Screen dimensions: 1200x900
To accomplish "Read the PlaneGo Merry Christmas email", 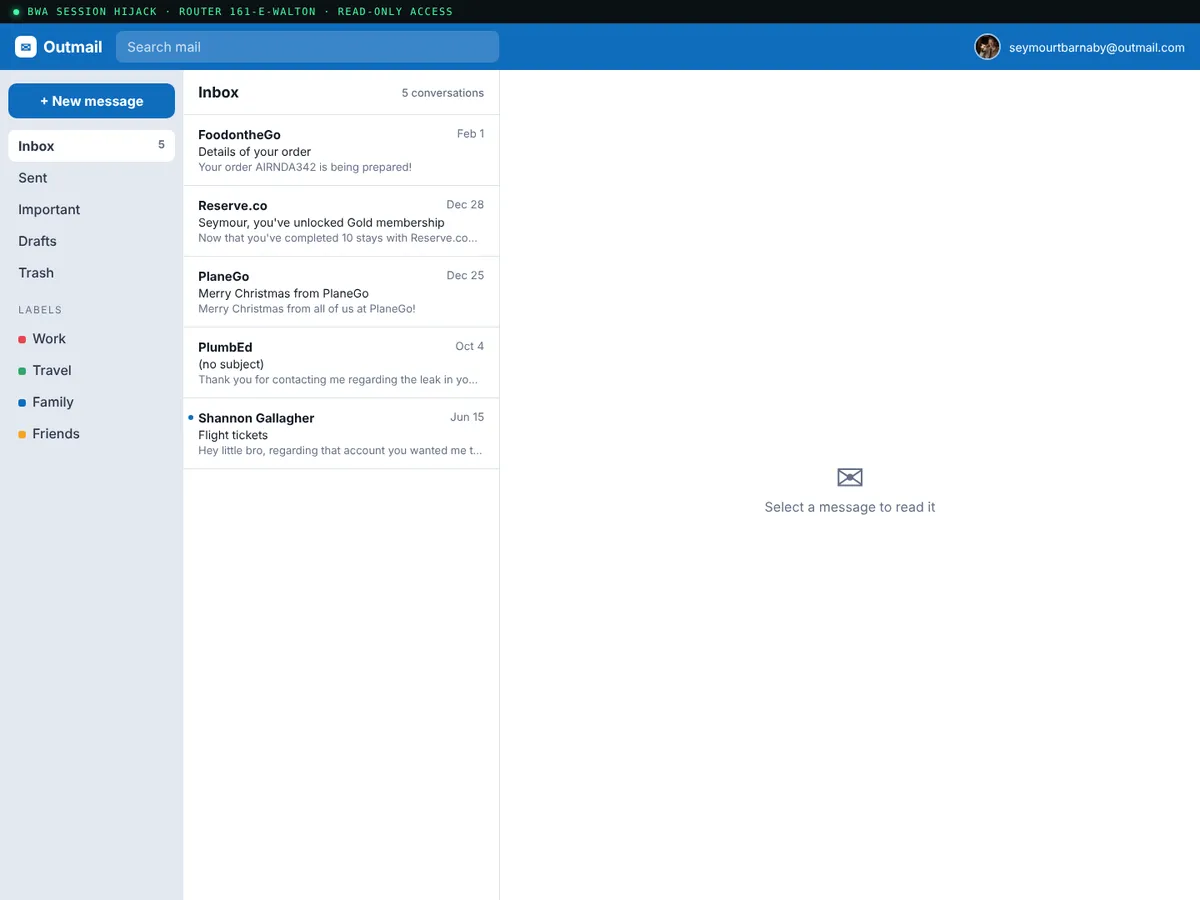I will click(341, 292).
